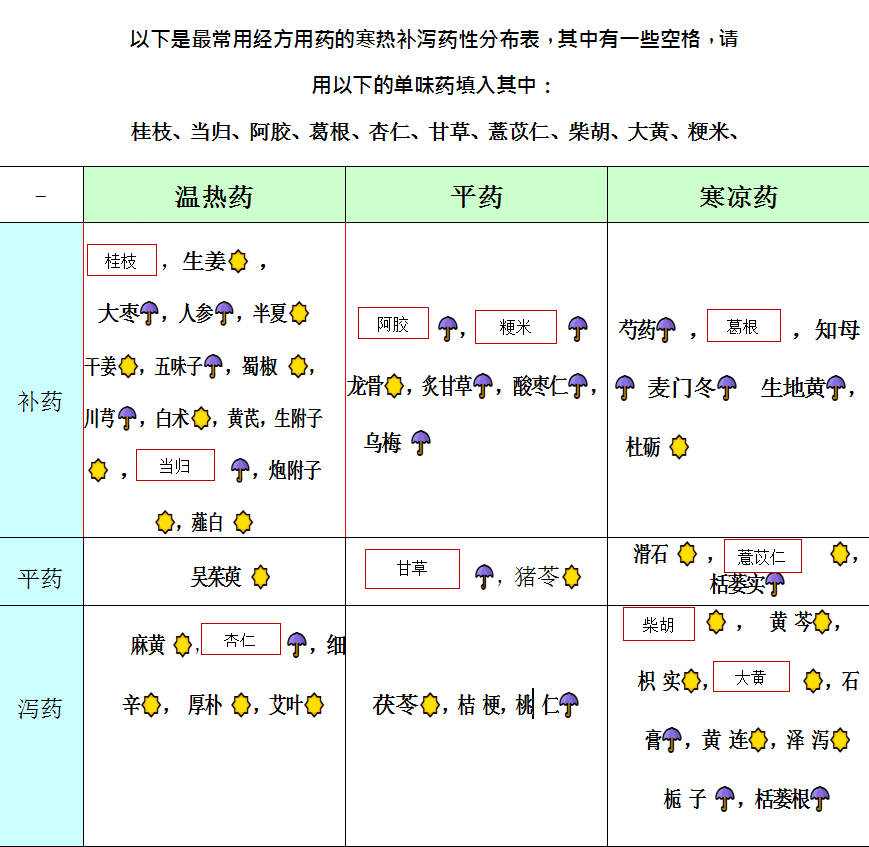Click the sun icon after 艾叶
The width and height of the screenshot is (869, 847).
(x=314, y=705)
